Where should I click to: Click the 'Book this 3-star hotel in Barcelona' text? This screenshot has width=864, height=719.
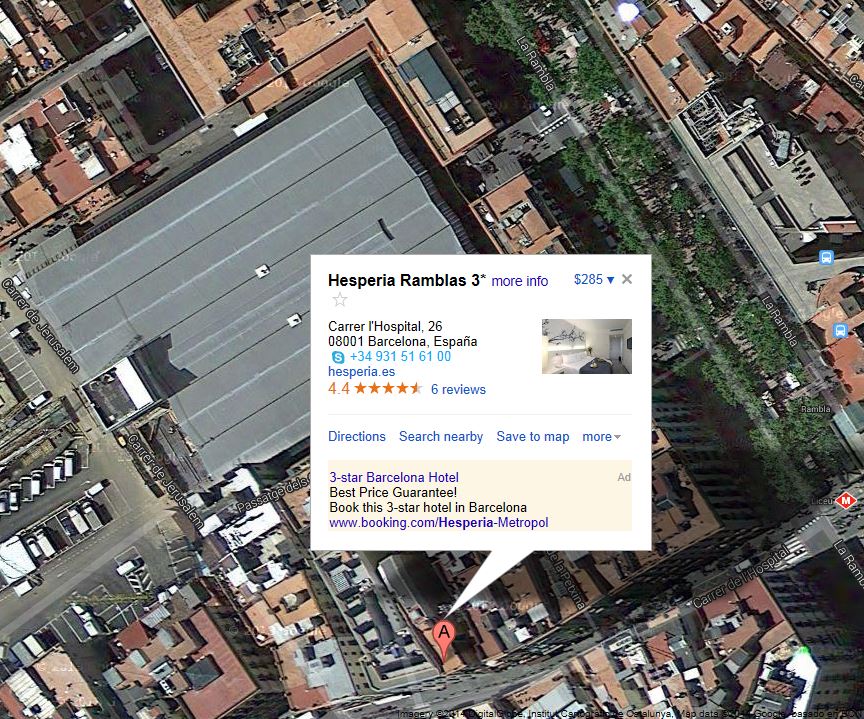pos(428,507)
